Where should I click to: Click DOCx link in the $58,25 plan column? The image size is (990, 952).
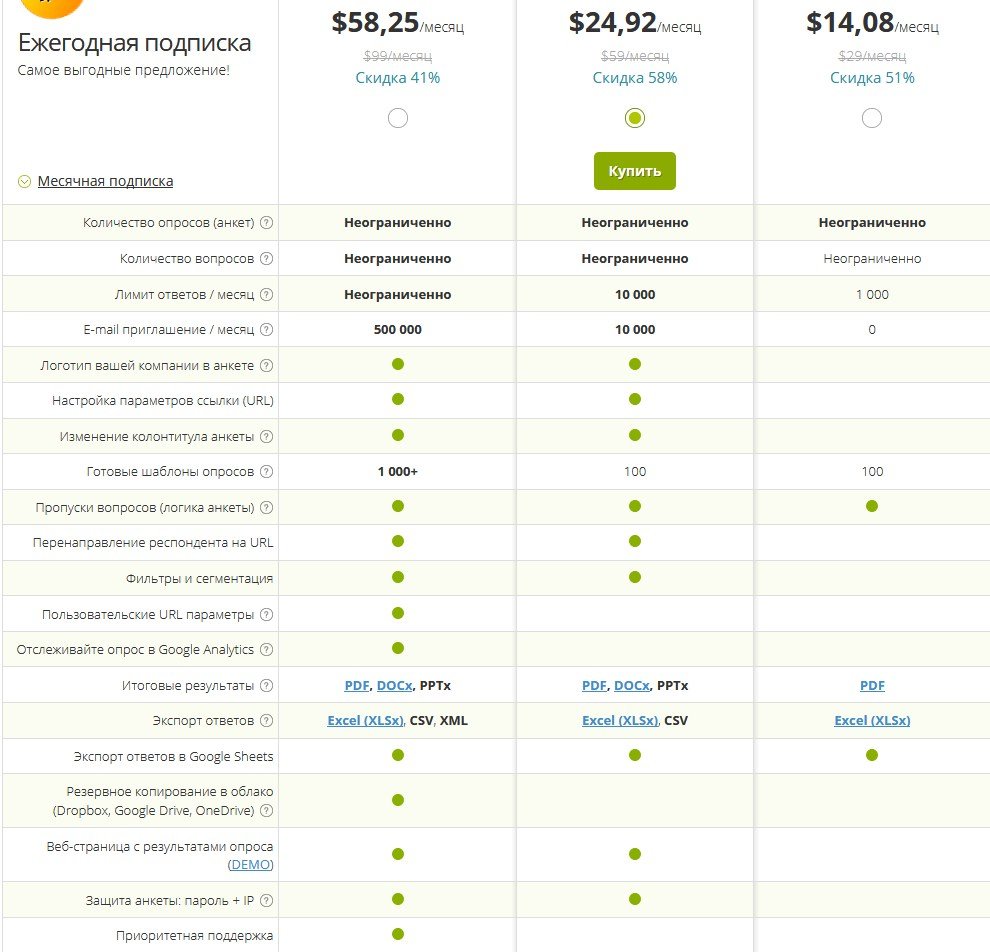click(395, 686)
